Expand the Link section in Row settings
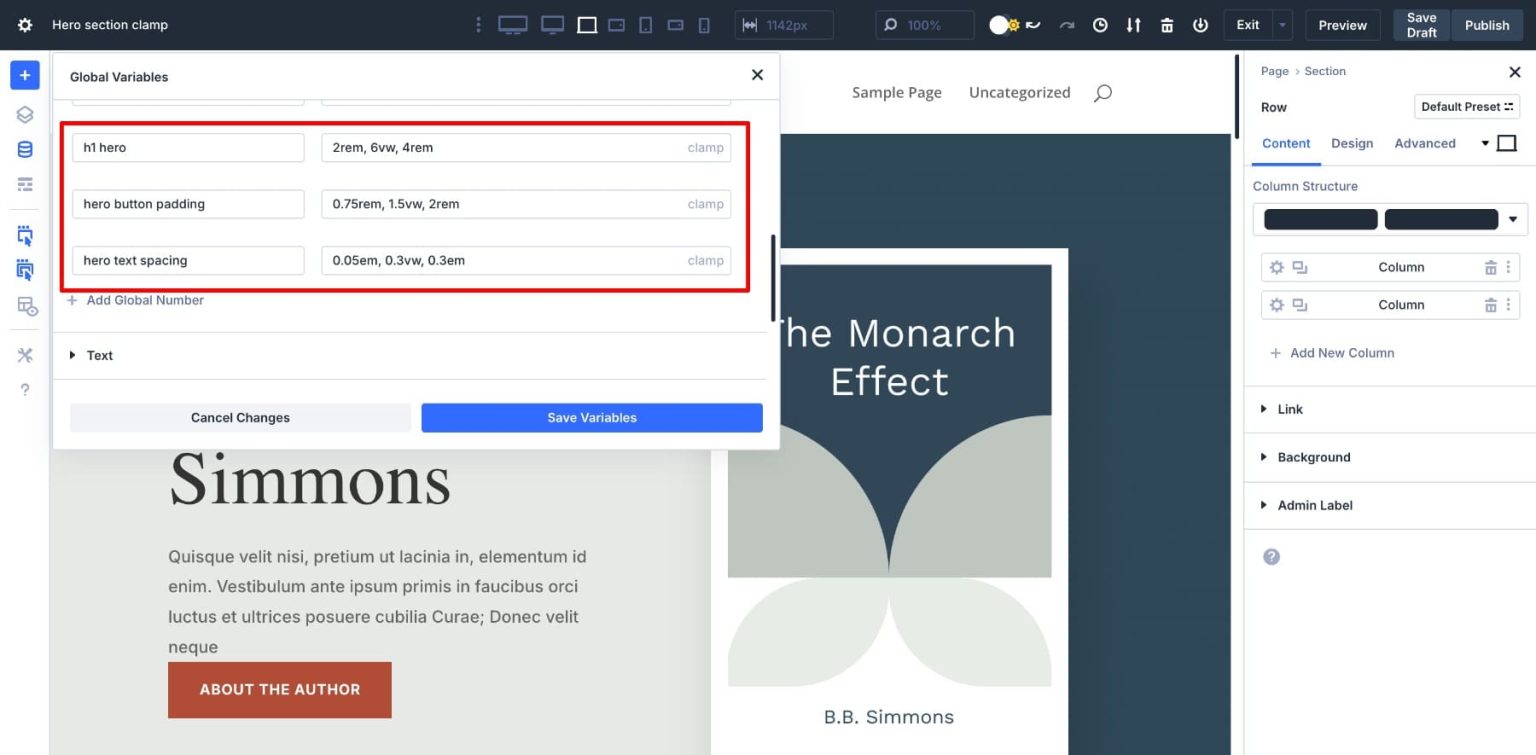 [x=1290, y=409]
